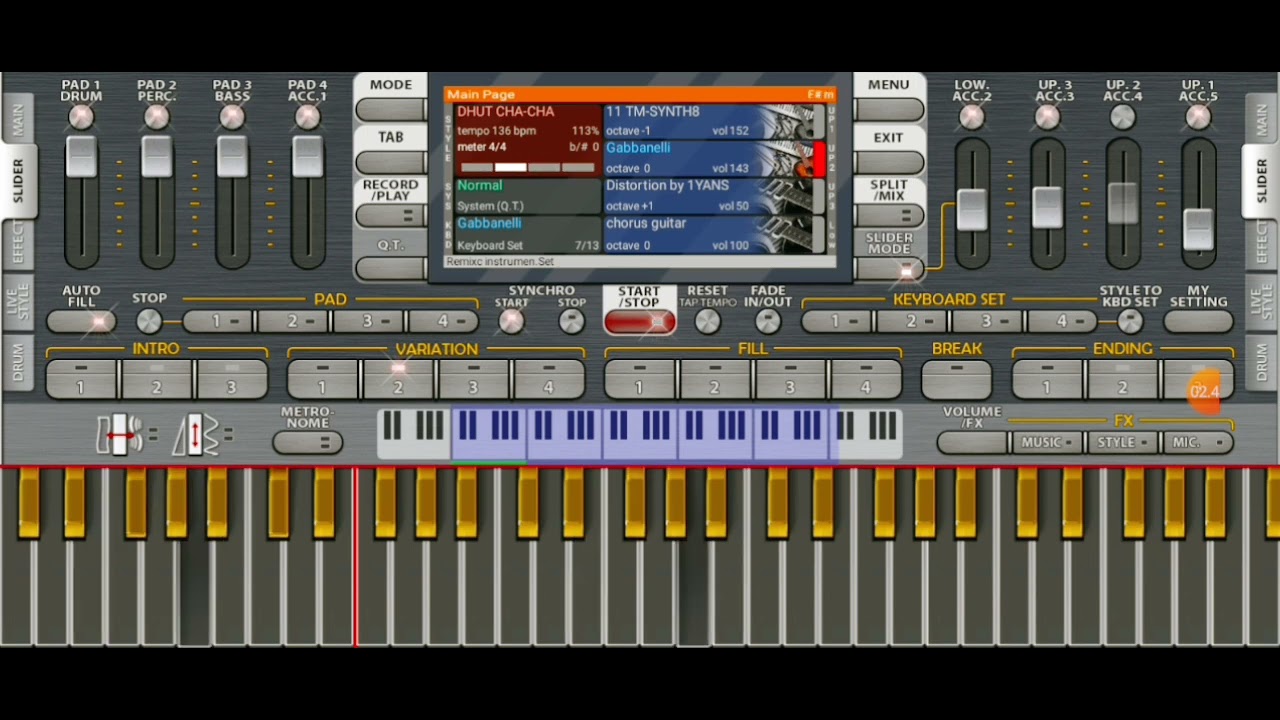The height and width of the screenshot is (720, 1280).
Task: Click the UP. 2 ACC.4 knob
Action: (x=1123, y=117)
